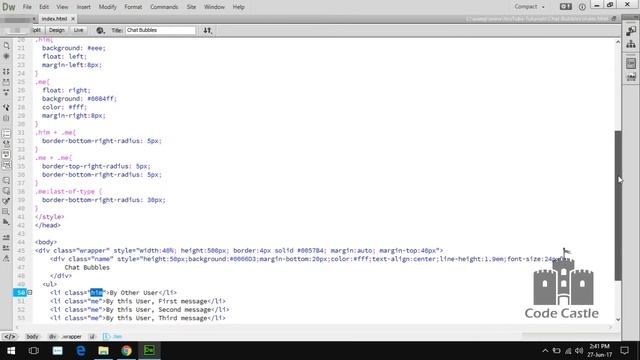Open Microsoft Edge from taskbar

coord(80,351)
